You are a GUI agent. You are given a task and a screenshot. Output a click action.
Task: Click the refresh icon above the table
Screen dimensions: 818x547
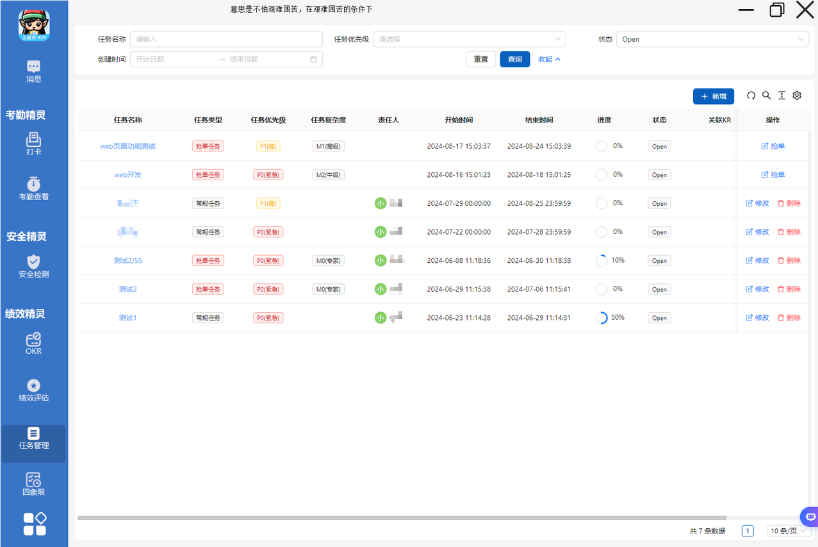coord(751,96)
